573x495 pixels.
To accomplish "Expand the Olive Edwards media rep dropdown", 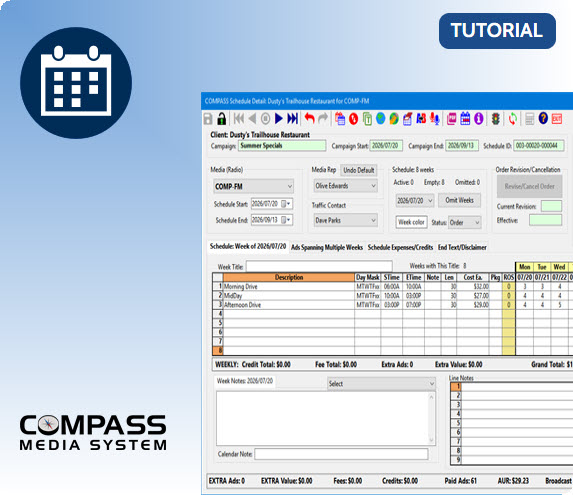I will click(345, 186).
